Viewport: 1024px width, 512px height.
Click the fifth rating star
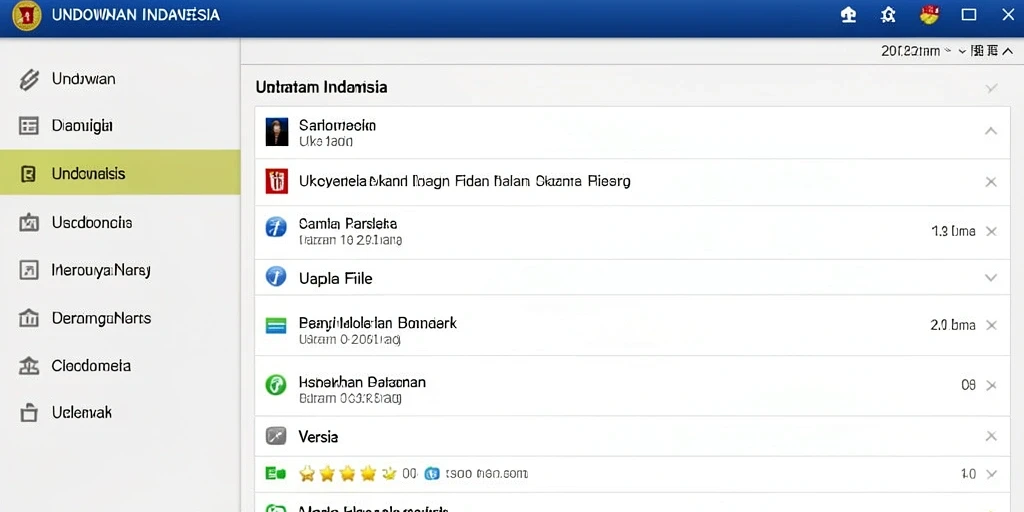pyautogui.click(x=389, y=473)
